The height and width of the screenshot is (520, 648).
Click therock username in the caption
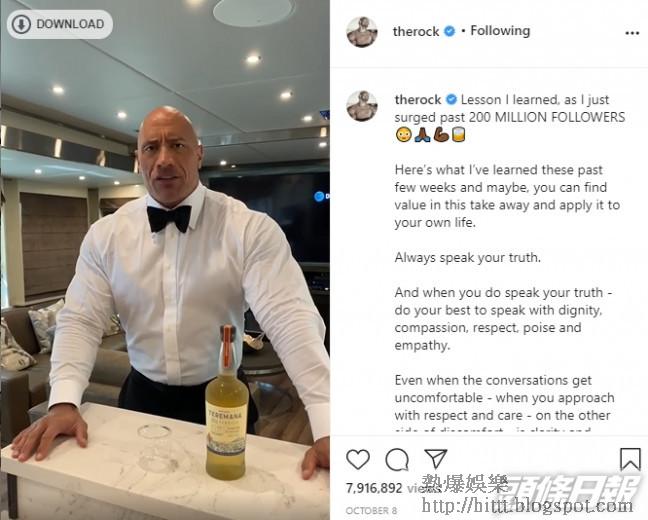pyautogui.click(x=418, y=100)
